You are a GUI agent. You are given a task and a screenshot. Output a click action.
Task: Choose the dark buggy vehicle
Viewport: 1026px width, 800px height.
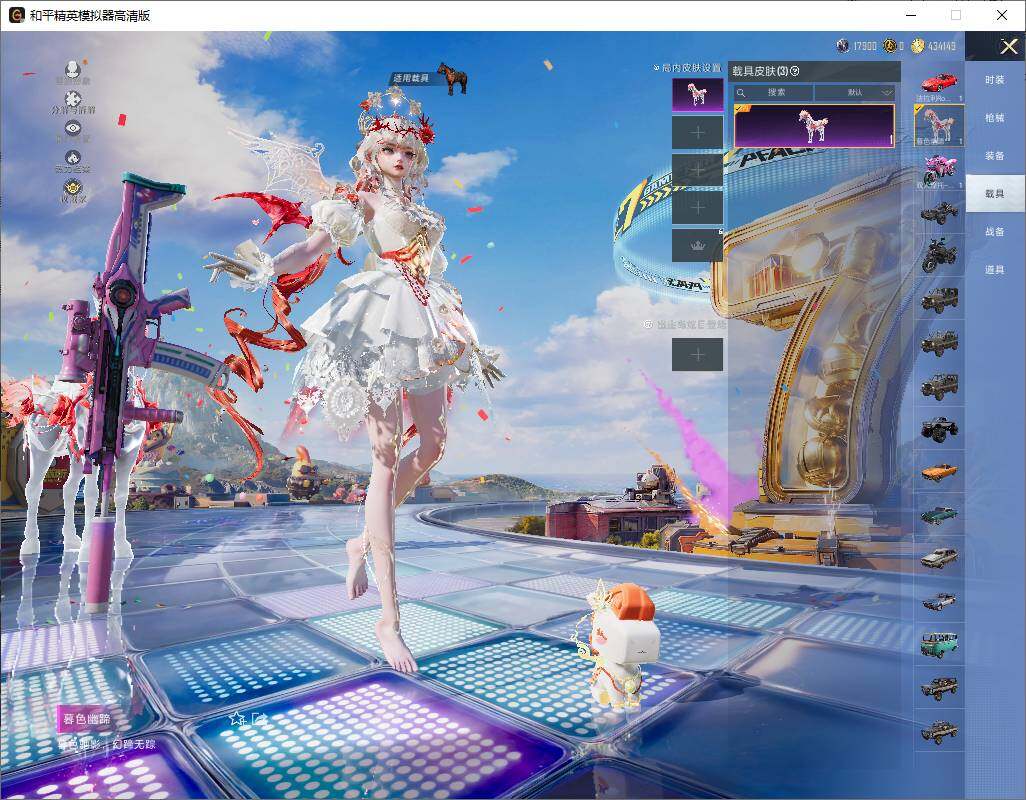939,213
